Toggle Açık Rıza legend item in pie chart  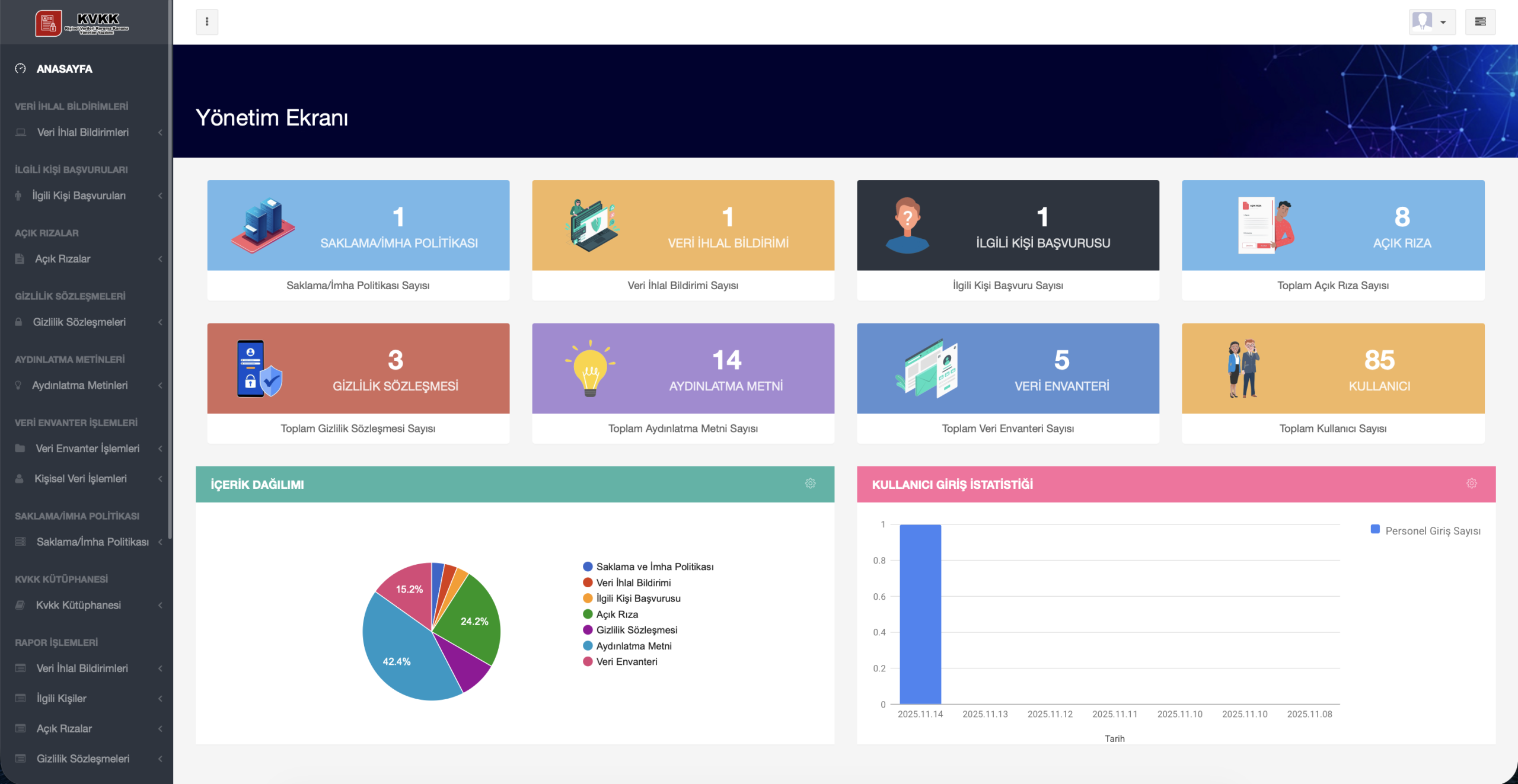(x=617, y=615)
